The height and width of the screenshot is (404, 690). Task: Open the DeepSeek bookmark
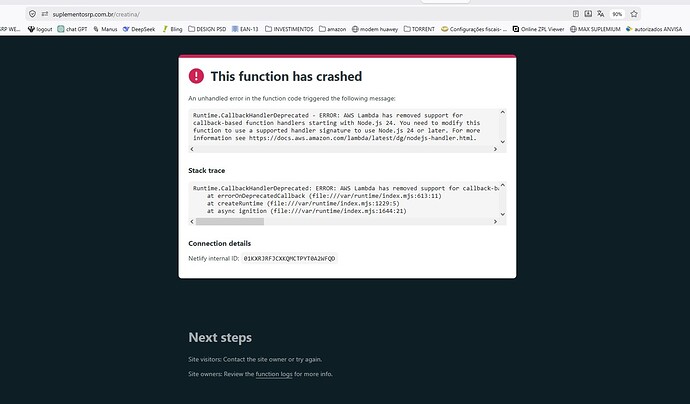[x=139, y=29]
